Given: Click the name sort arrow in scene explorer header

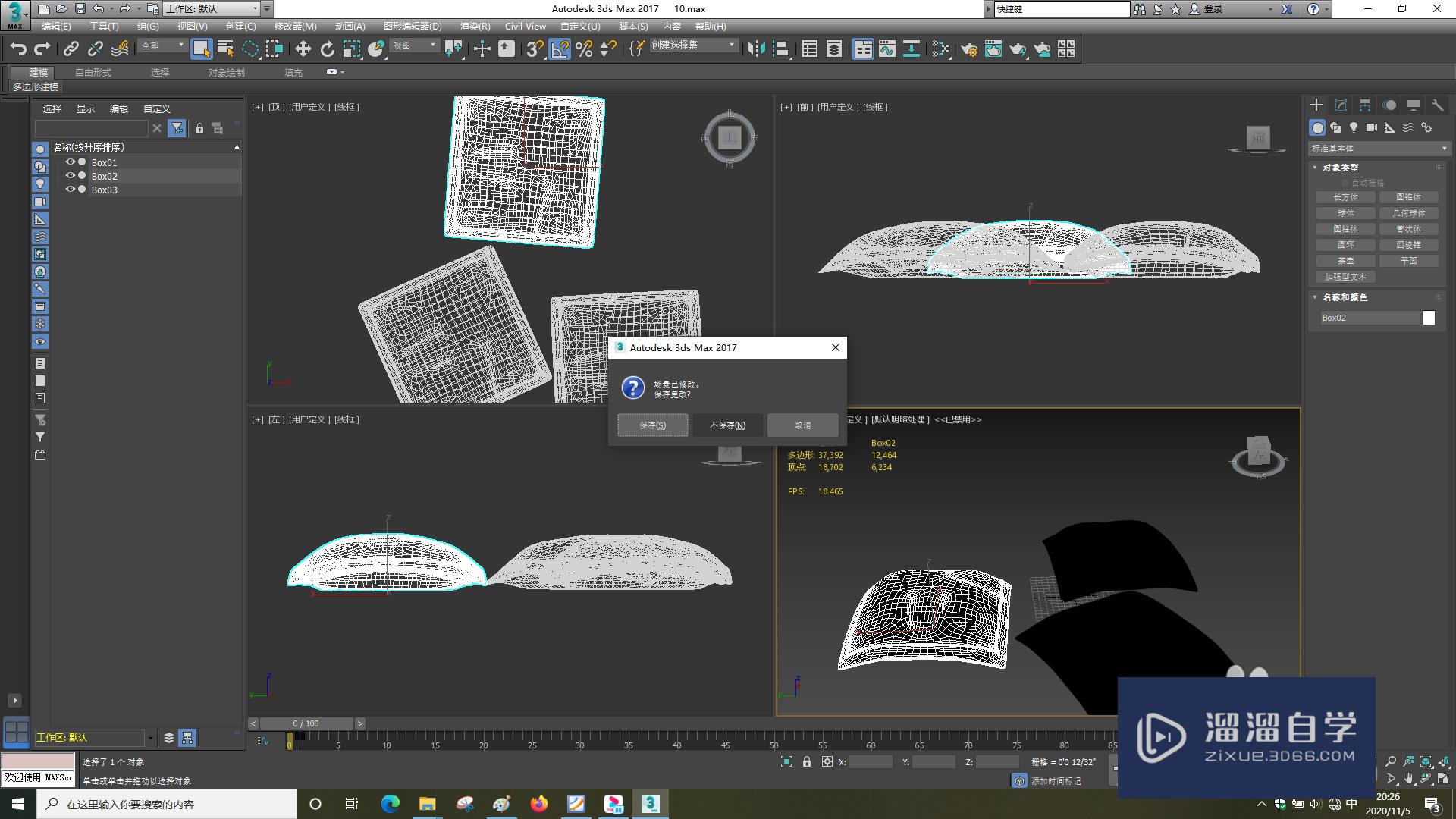Looking at the screenshot, I should coord(237,147).
